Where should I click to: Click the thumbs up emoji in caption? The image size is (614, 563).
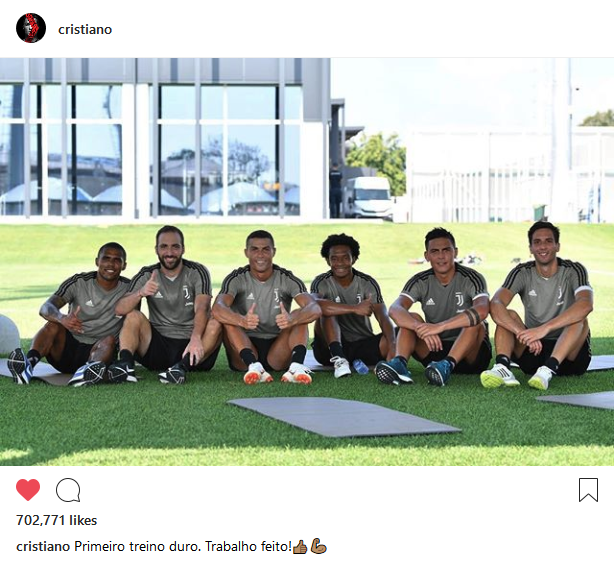pos(300,547)
